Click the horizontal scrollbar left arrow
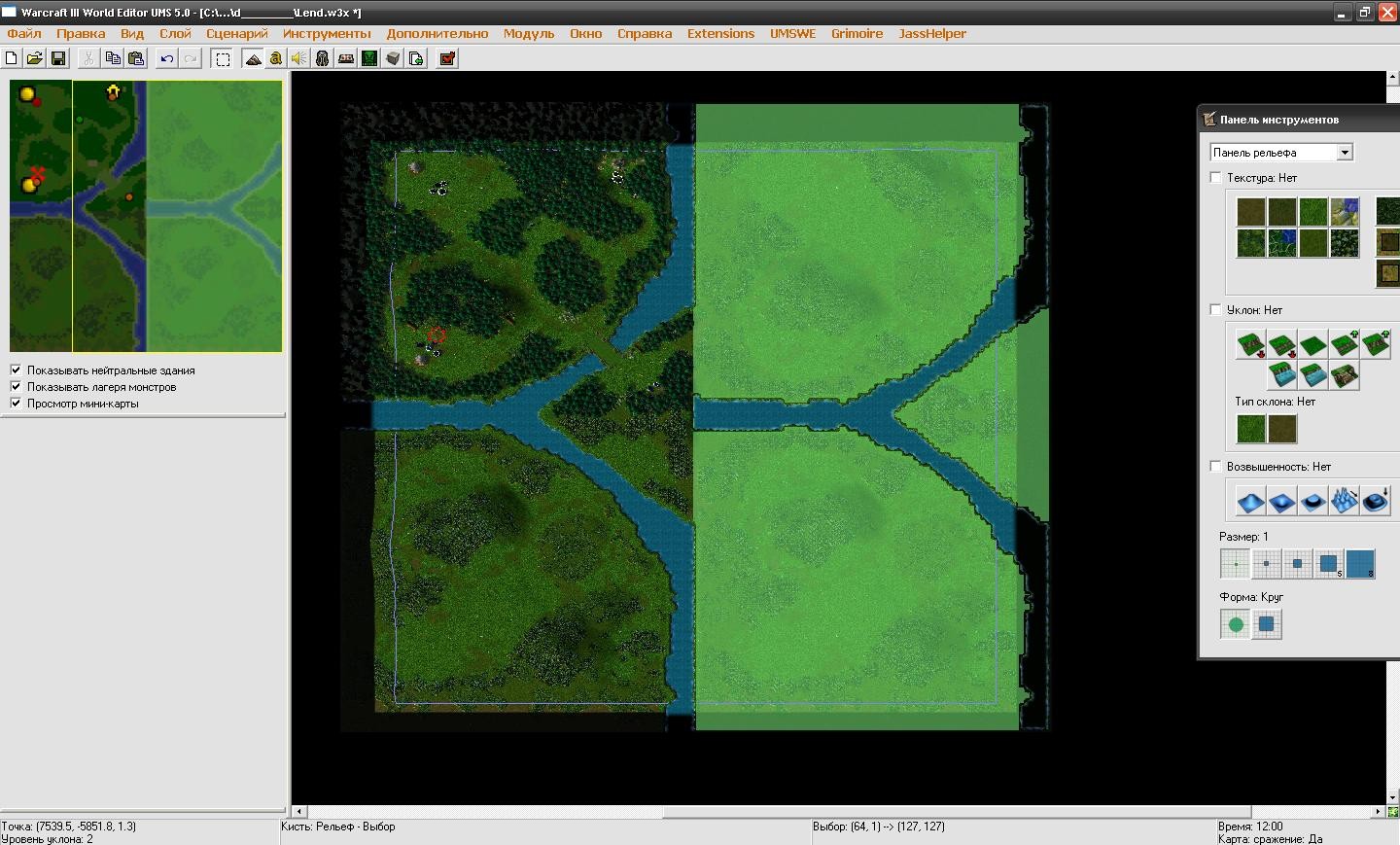 click(299, 811)
